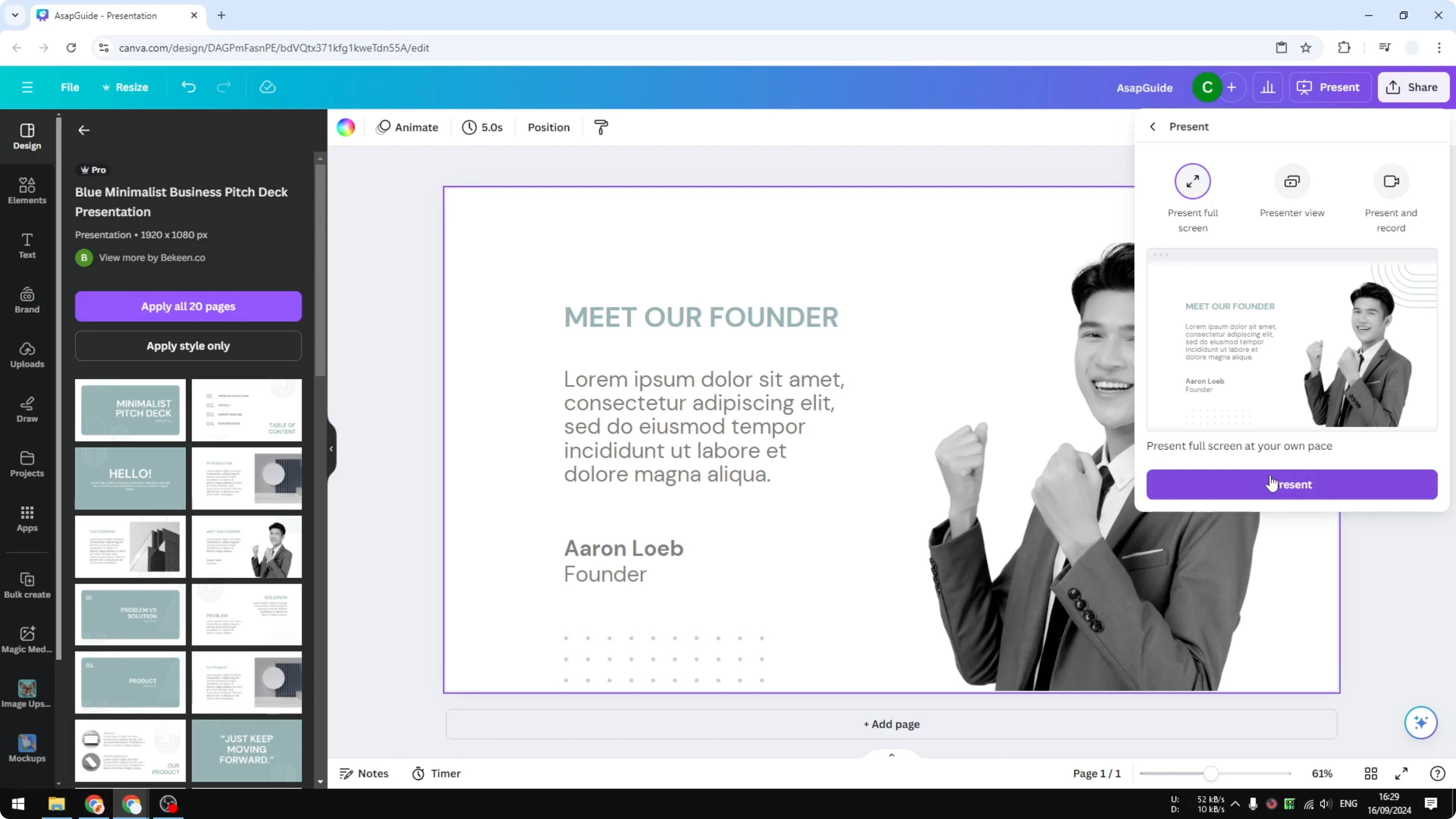Click the hamburger main menu icon

[27, 87]
